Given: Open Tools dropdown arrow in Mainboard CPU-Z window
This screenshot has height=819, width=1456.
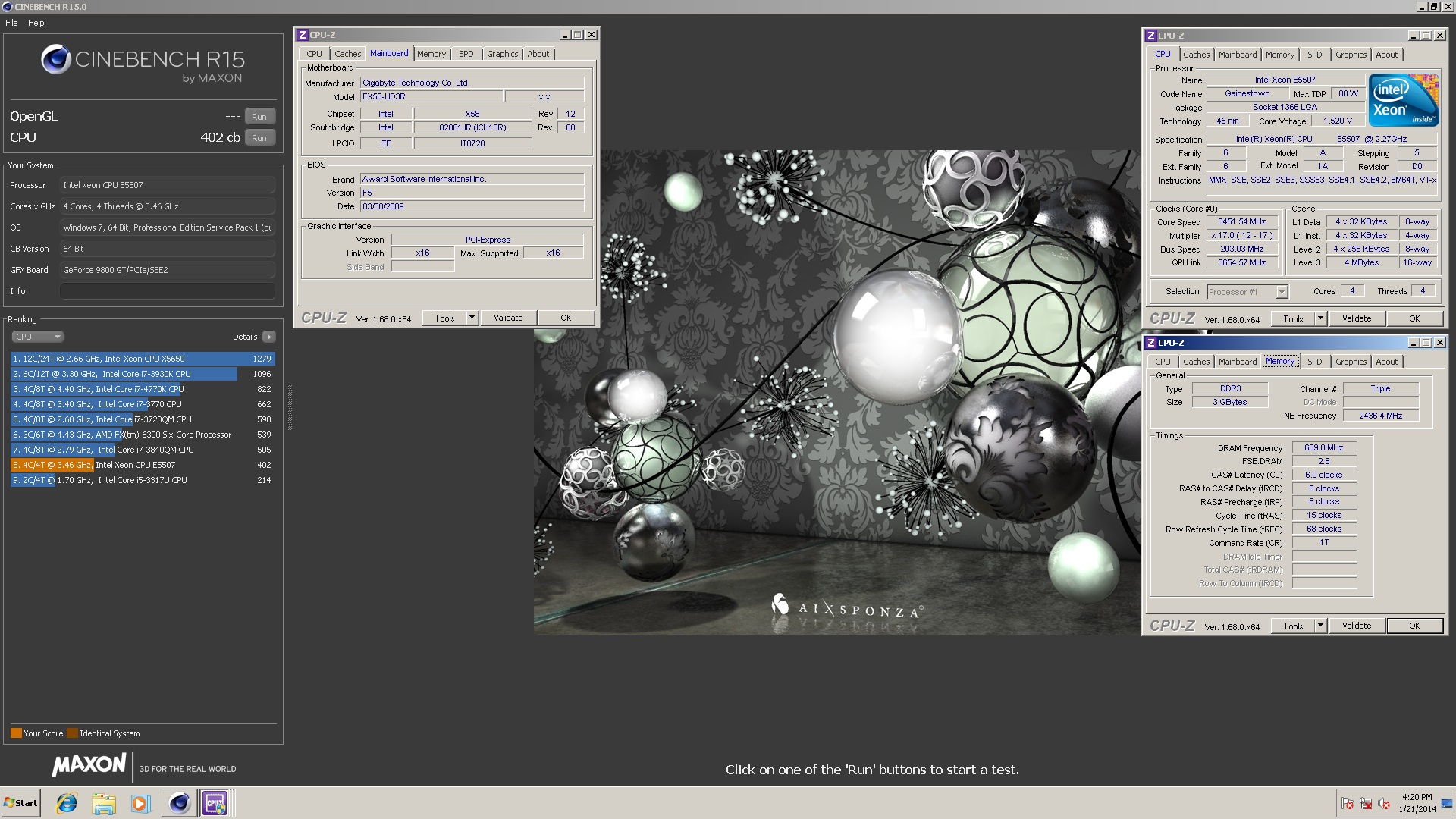Looking at the screenshot, I should point(472,318).
